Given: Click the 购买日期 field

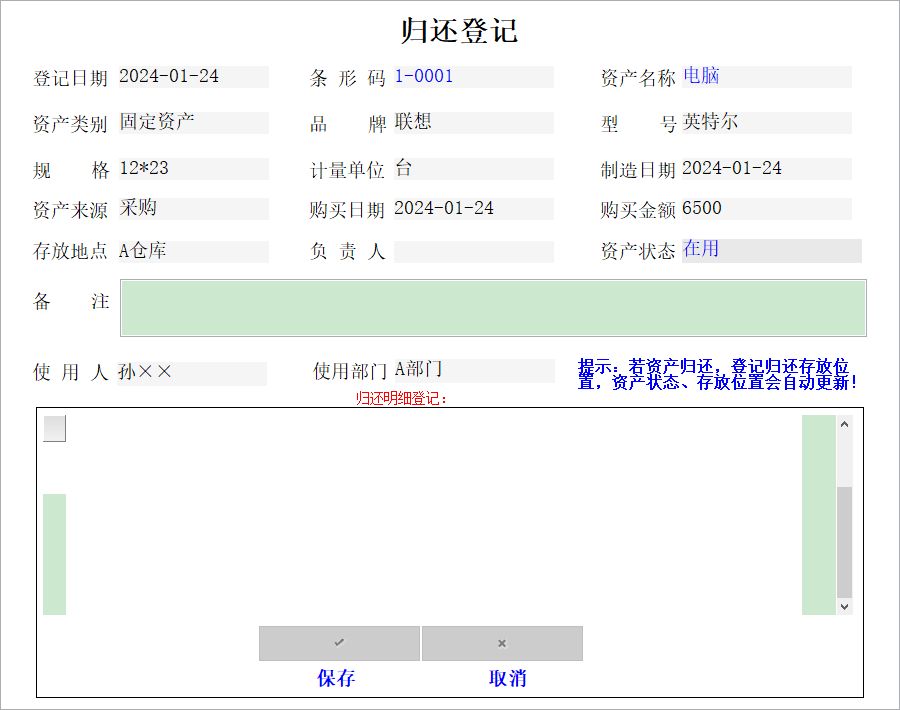Looking at the screenshot, I should pyautogui.click(x=474, y=209).
